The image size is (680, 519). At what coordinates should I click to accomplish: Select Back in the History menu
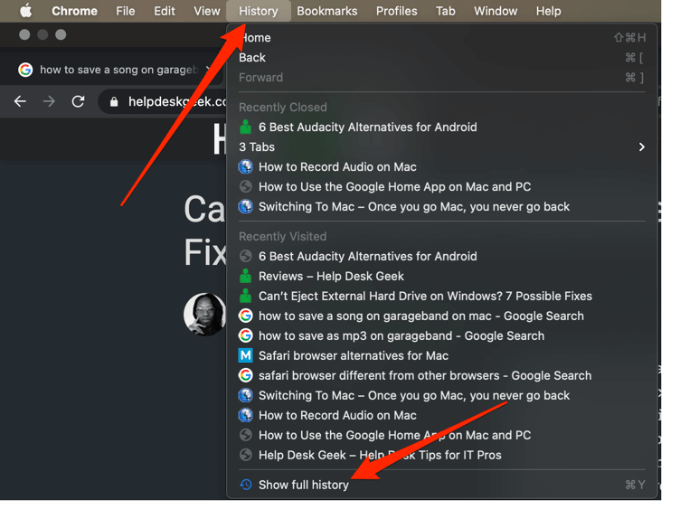click(252, 58)
